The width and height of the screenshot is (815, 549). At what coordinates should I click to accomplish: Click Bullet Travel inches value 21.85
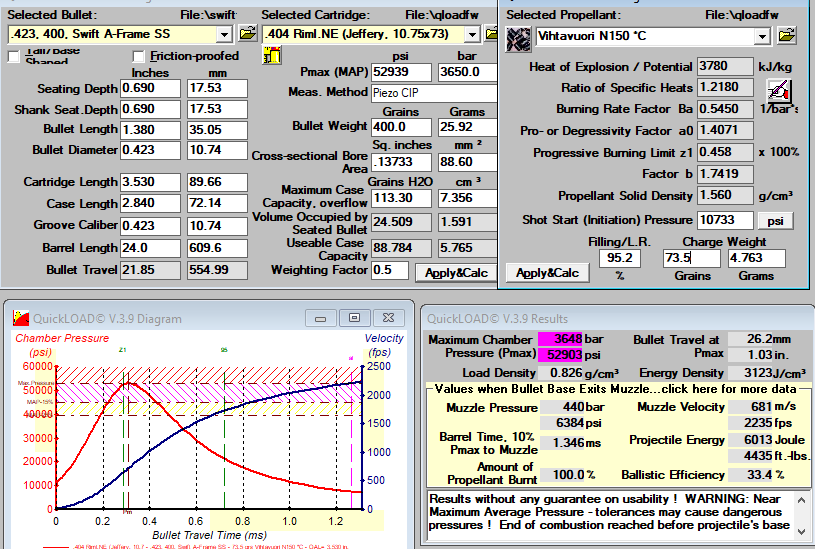(150, 270)
